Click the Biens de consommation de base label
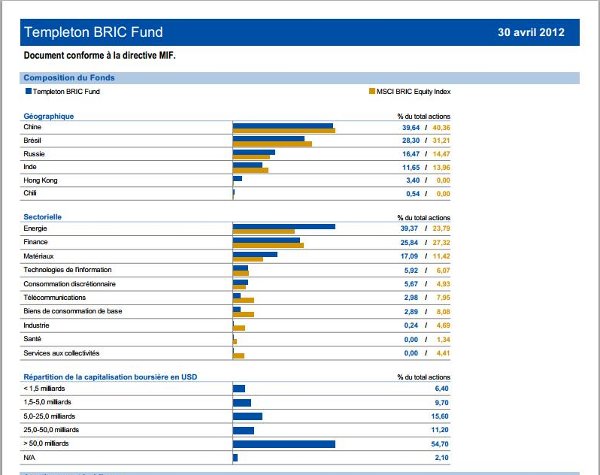The image size is (600, 475). tap(73, 311)
